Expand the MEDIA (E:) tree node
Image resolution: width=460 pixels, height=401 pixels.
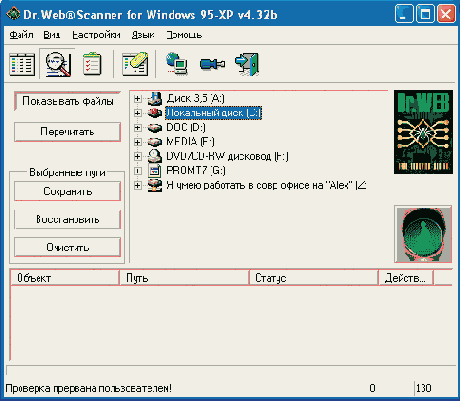[x=137, y=142]
